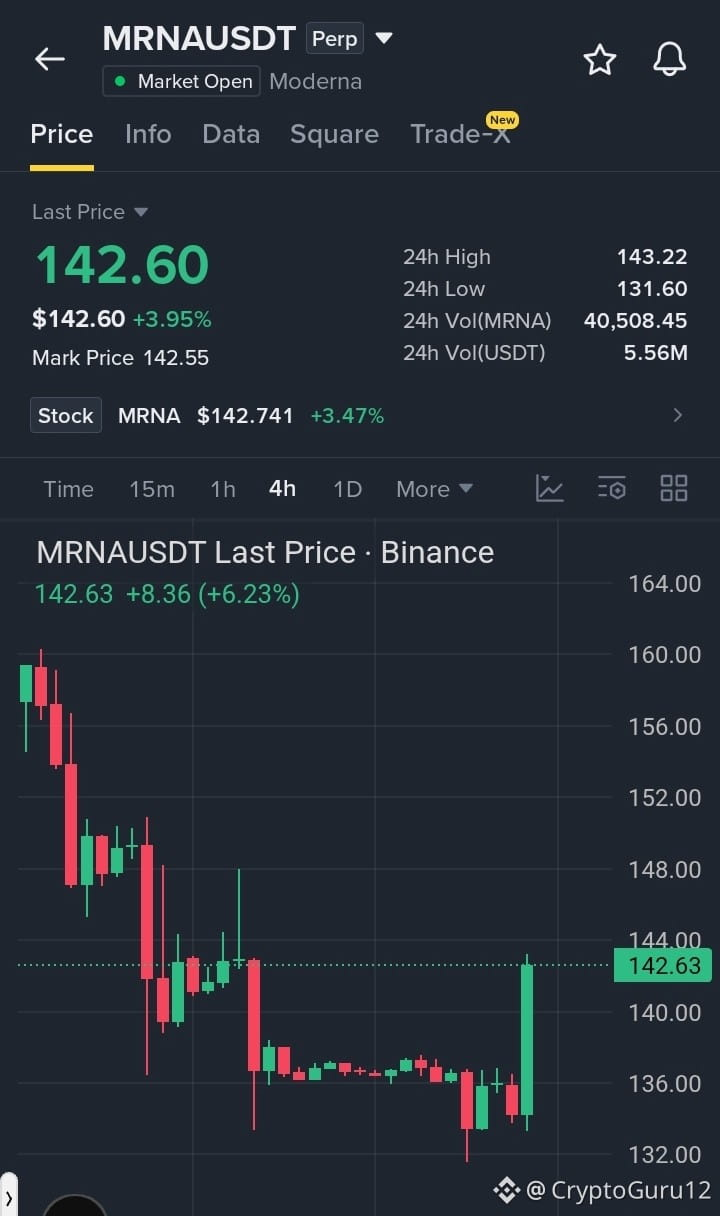Expand the More timeframes dropdown
720x1216 pixels.
click(x=434, y=489)
